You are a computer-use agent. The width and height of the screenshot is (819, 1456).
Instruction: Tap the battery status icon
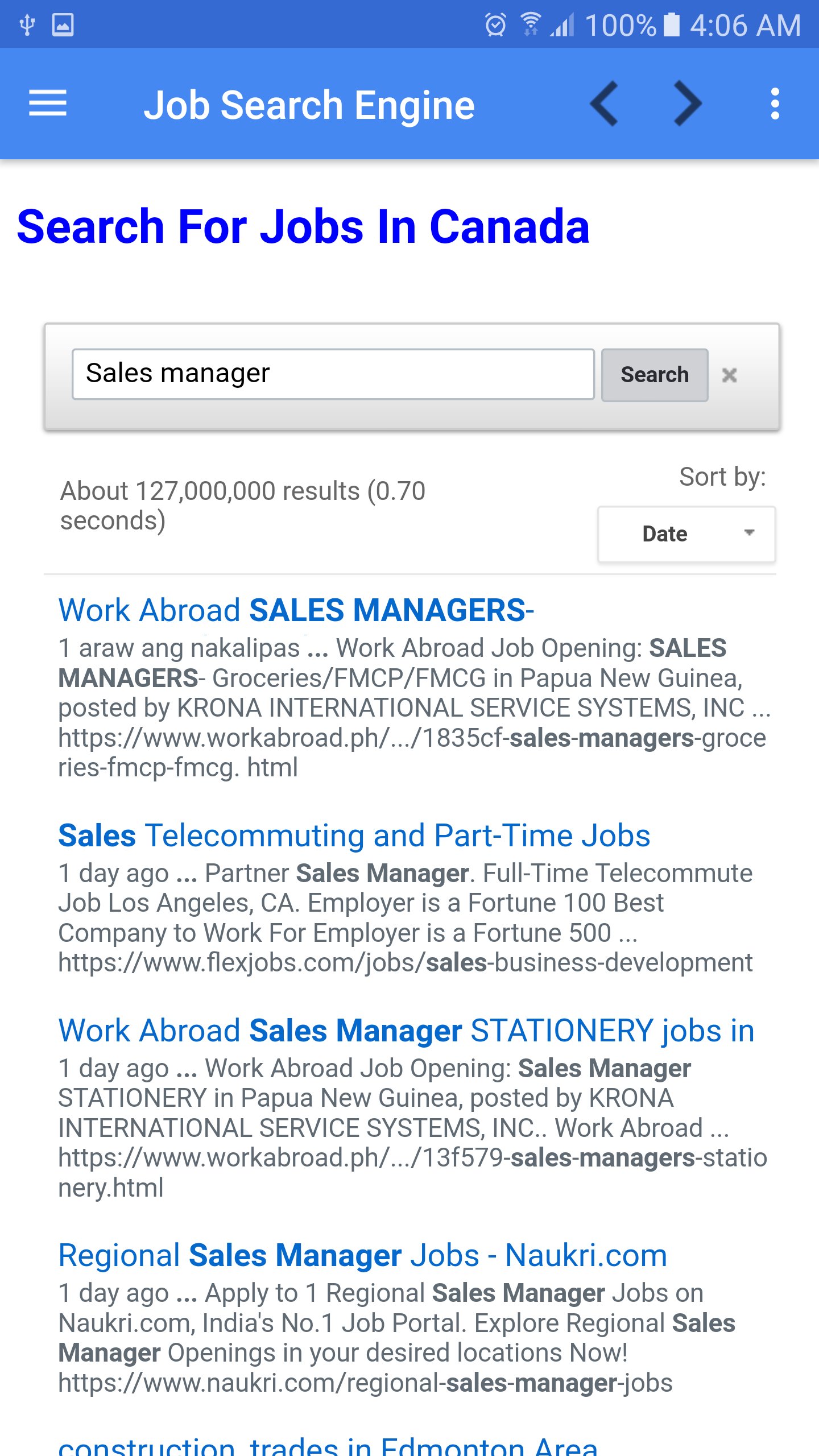pyautogui.click(x=672, y=25)
